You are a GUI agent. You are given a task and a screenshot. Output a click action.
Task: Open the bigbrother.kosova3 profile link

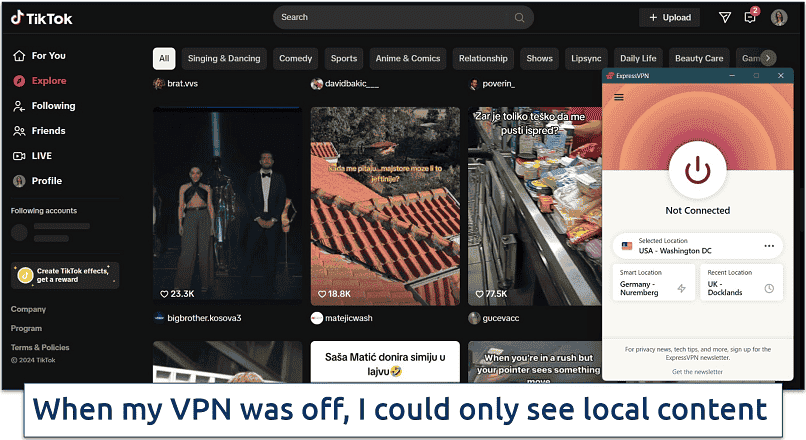[x=197, y=318]
